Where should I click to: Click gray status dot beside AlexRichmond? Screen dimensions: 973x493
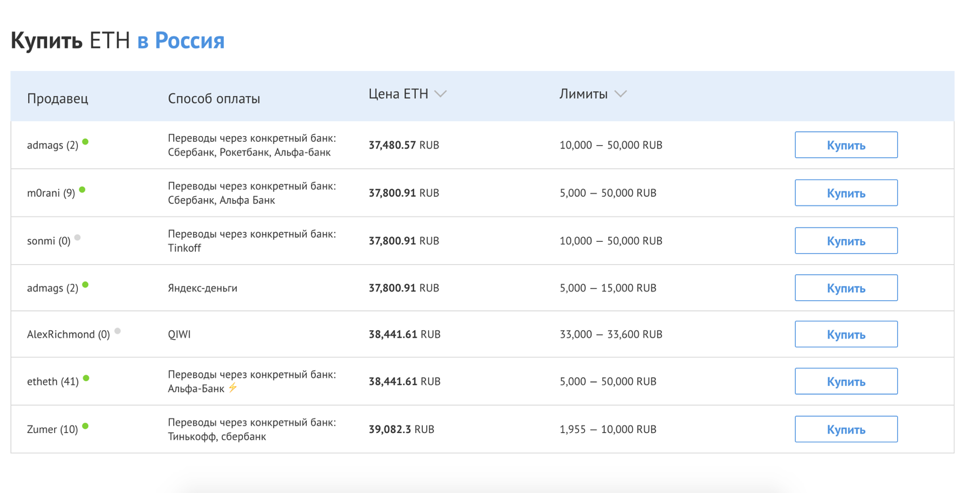[117, 331]
